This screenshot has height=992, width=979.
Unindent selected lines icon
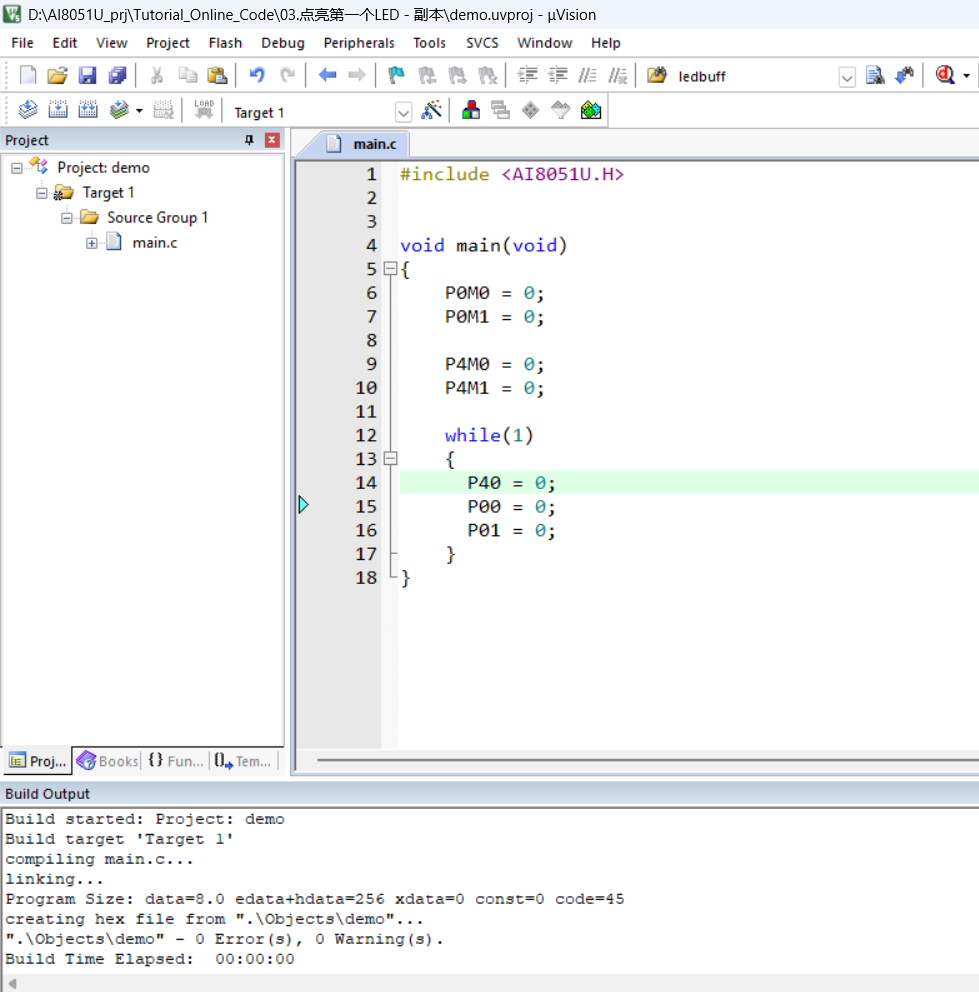coord(557,75)
